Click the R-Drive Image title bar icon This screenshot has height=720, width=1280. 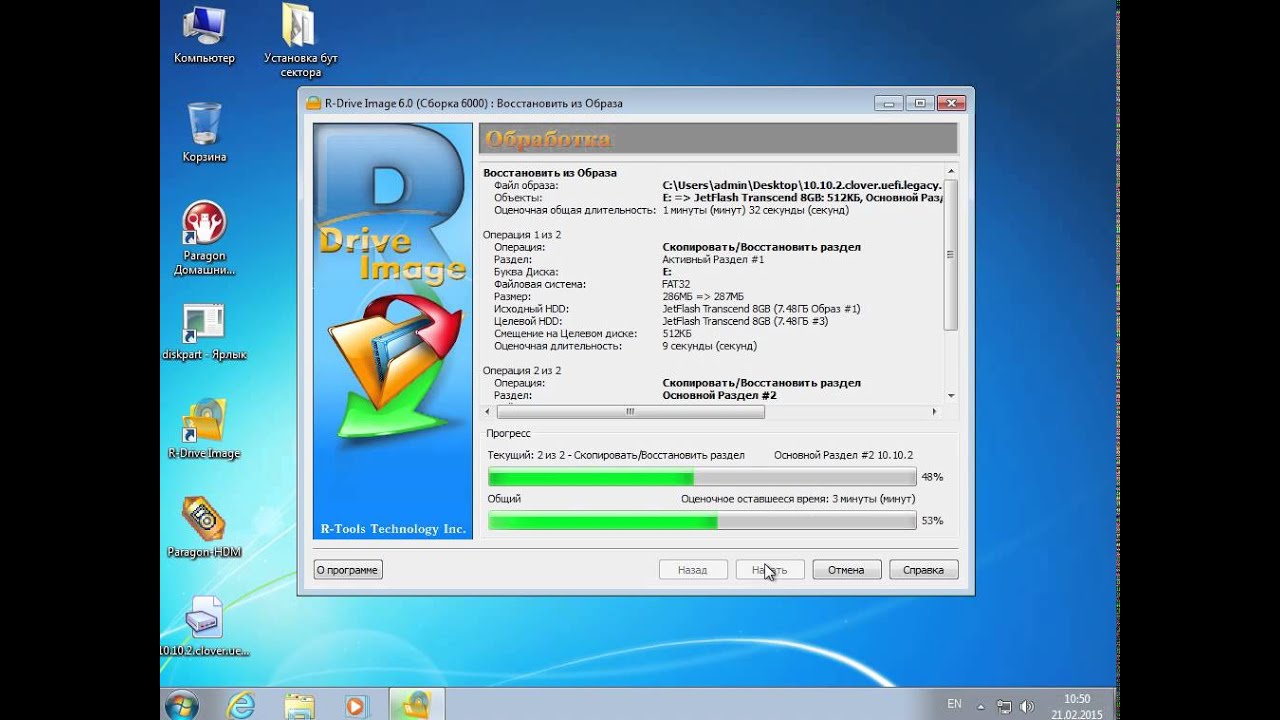[313, 103]
